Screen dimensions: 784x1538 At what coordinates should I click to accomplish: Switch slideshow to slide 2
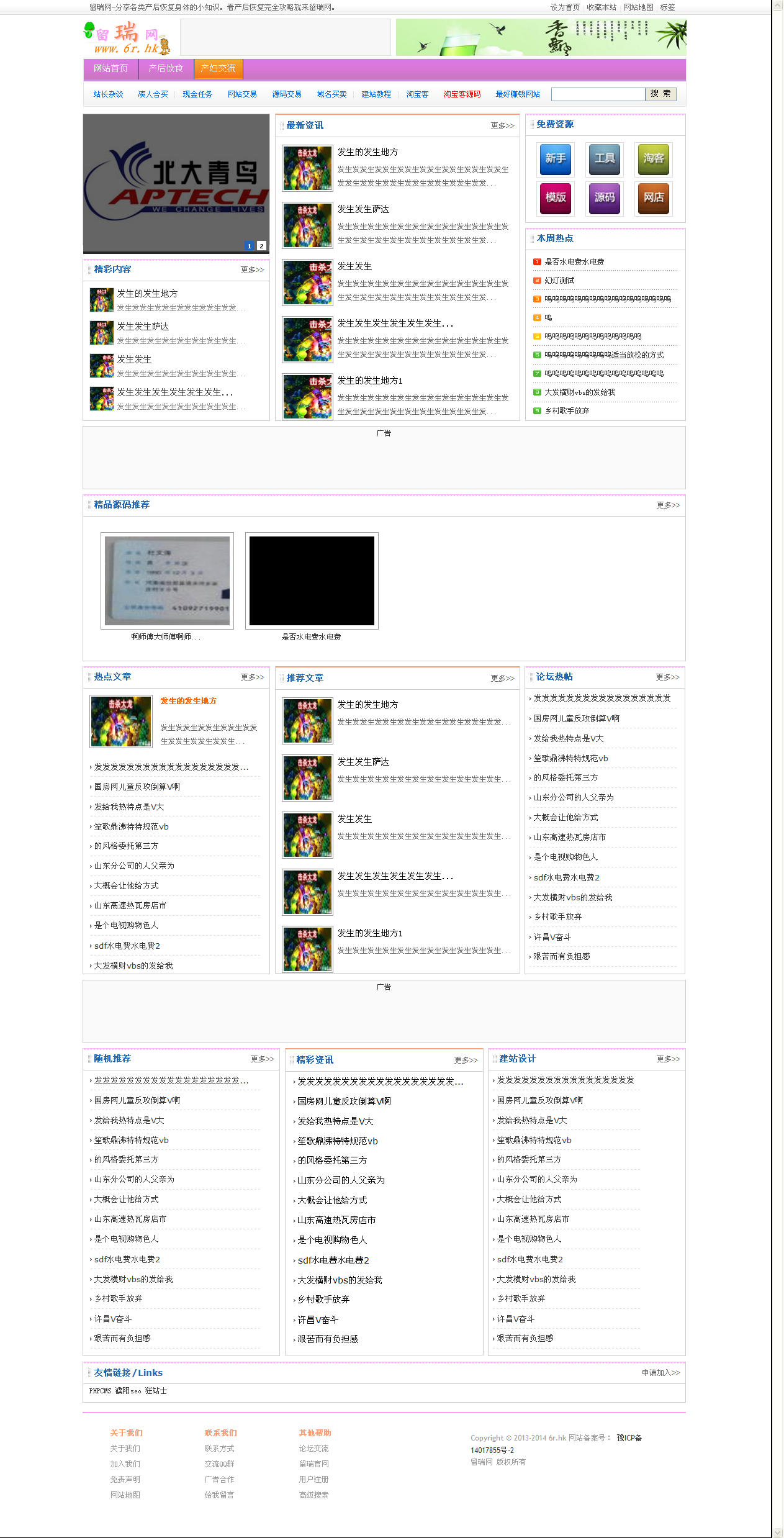(261, 246)
